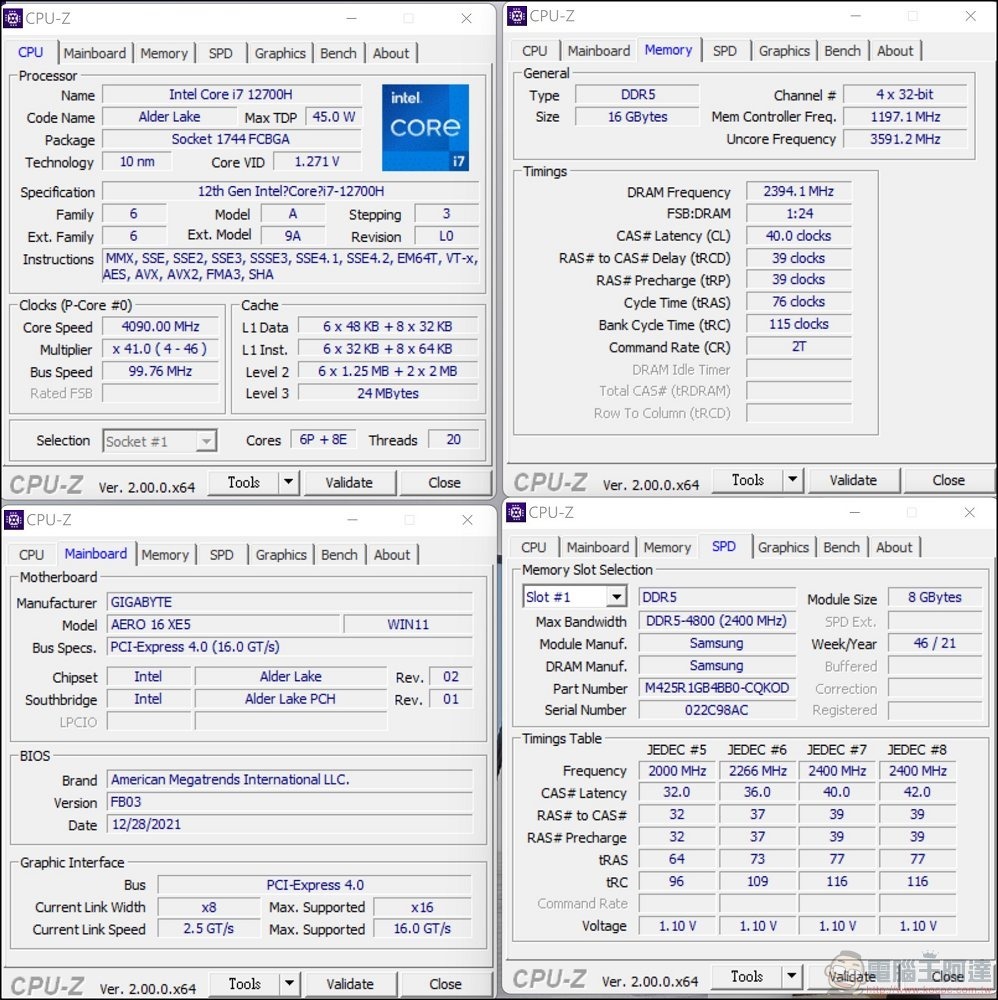This screenshot has height=1000, width=998.
Task: Go to Graphics tab in Mainboard window
Action: (x=281, y=555)
